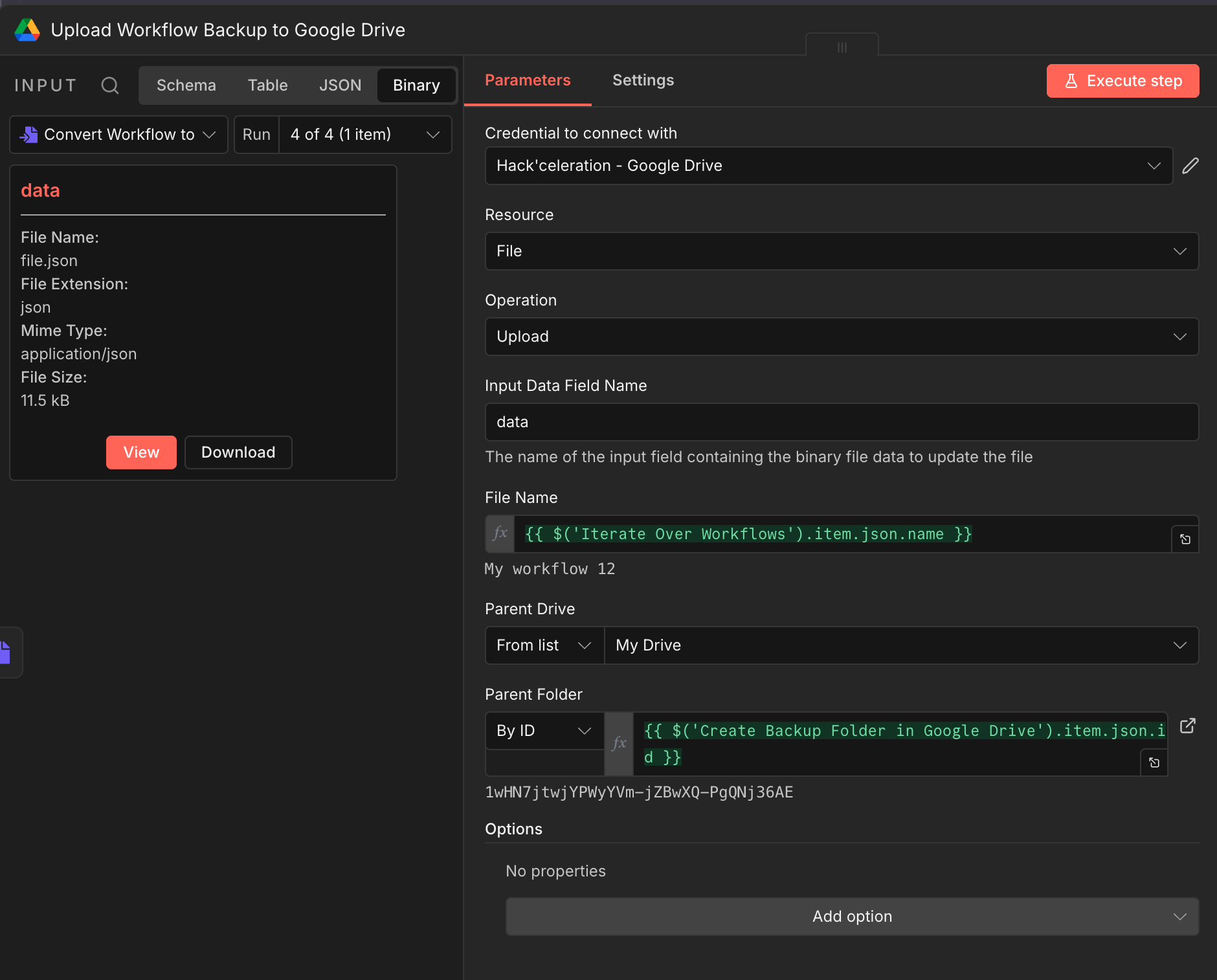Switch input view to Table
This screenshot has height=980, width=1217.
[x=267, y=85]
